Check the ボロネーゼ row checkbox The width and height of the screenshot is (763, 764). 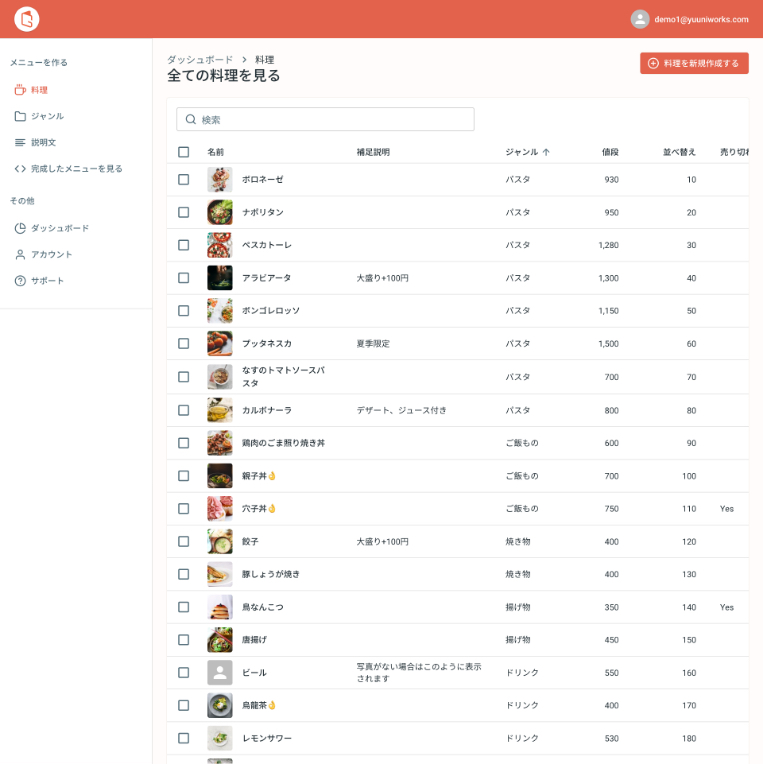pos(184,179)
